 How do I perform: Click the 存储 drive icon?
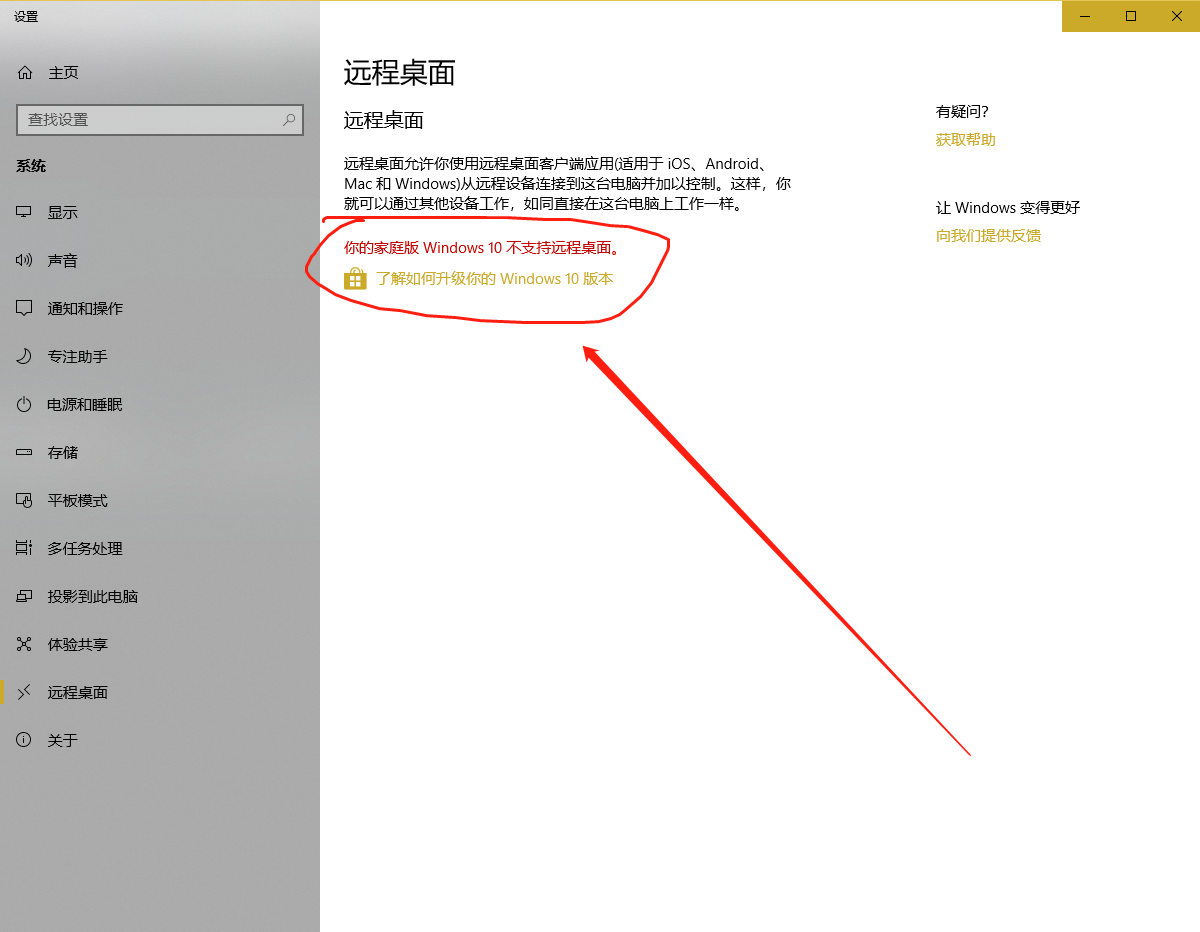[x=25, y=453]
